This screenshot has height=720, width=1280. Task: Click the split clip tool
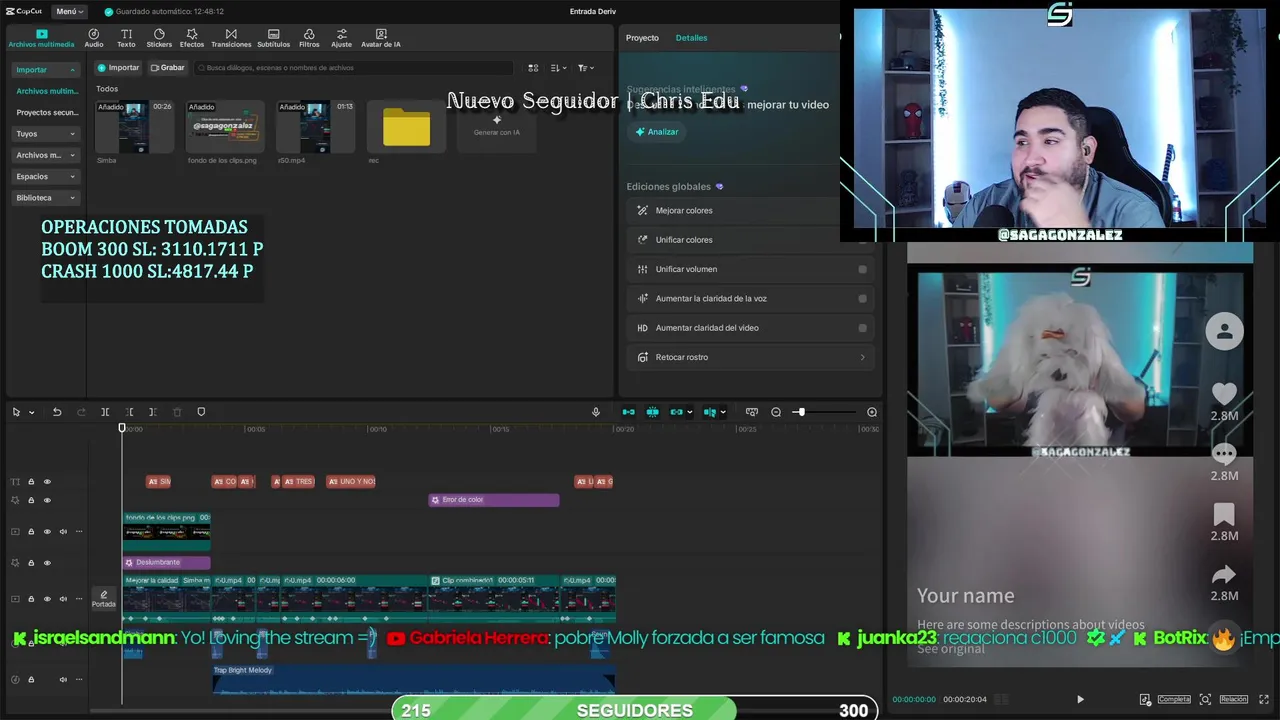click(x=105, y=412)
